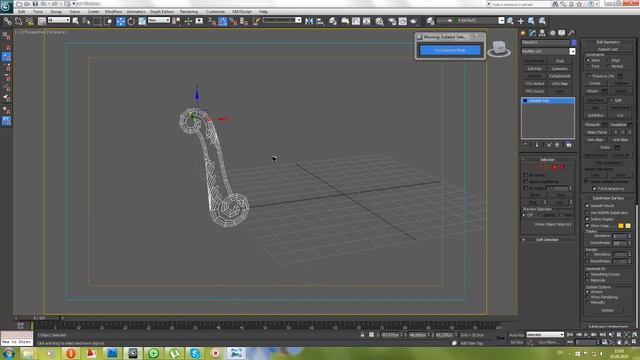Click the Repeat Last button
Image resolution: width=640 pixels, height=360 pixels.
(608, 49)
